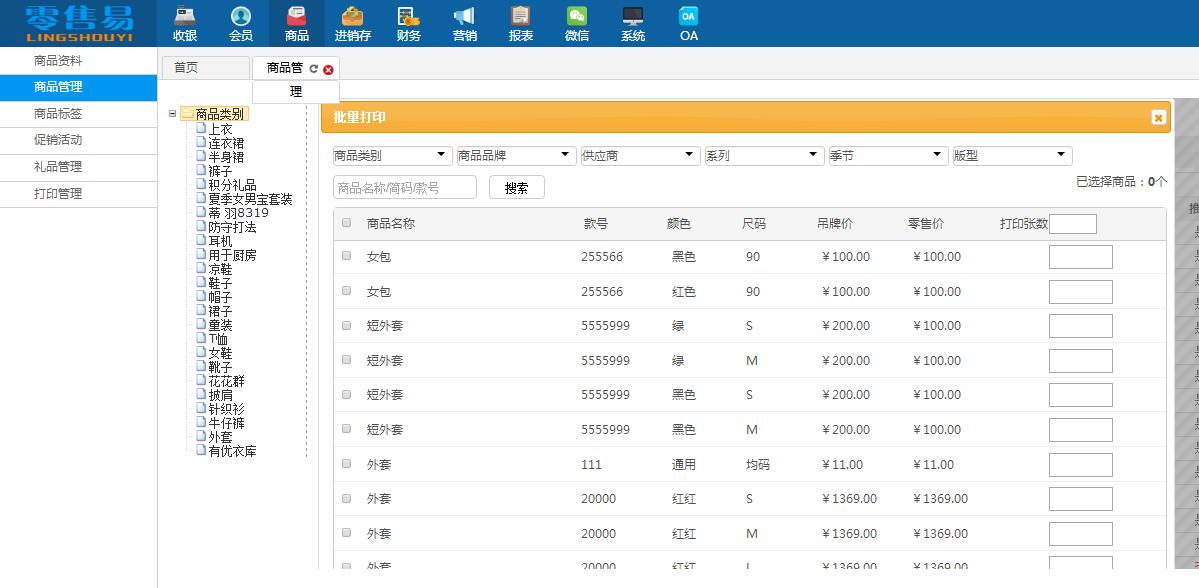Open the 财务 finance module icon

pos(408,22)
